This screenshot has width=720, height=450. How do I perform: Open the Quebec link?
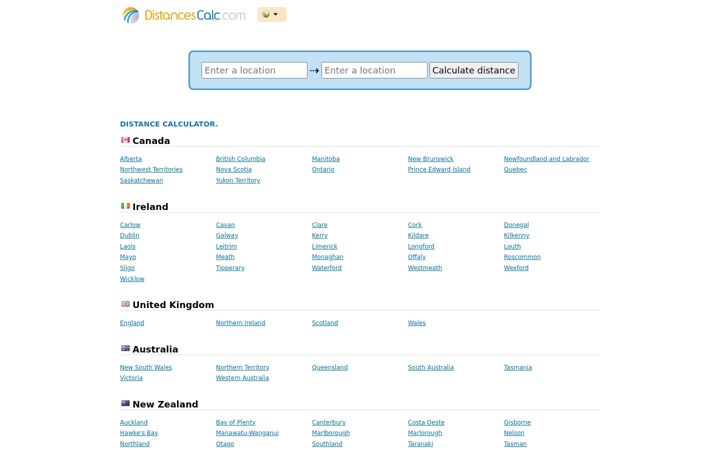click(515, 169)
